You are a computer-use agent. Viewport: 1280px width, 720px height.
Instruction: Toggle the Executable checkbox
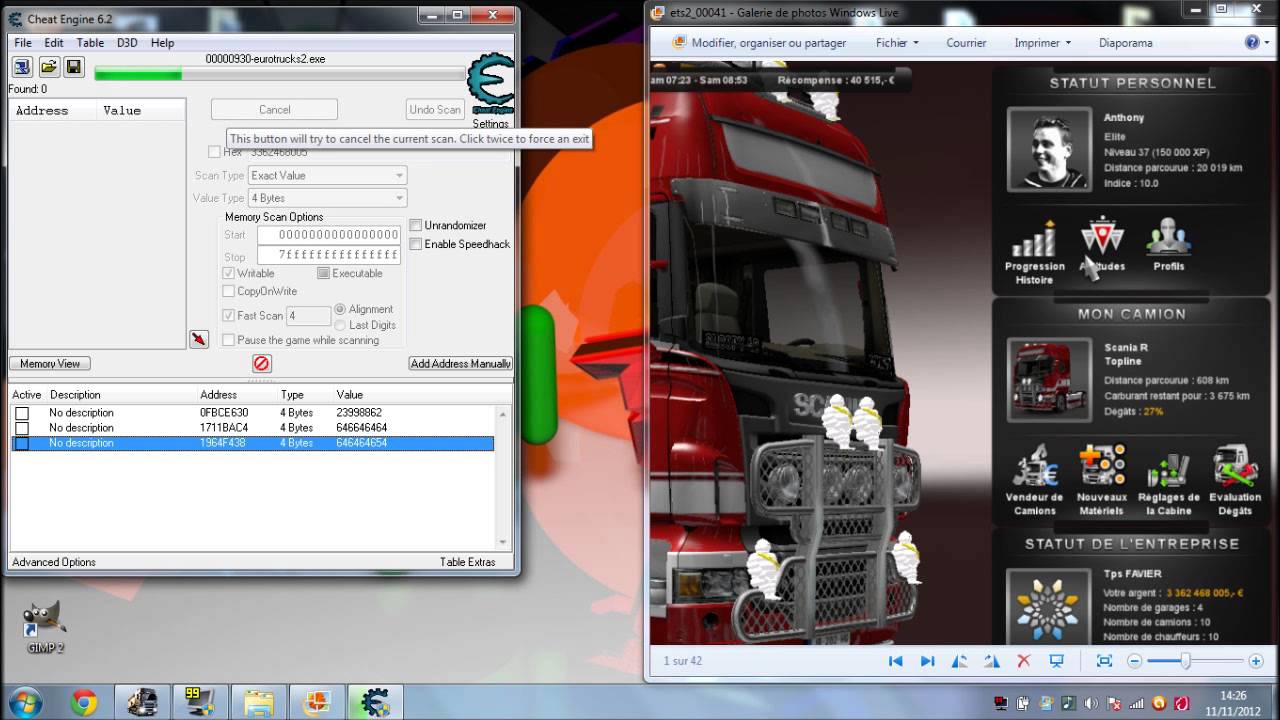(x=323, y=273)
